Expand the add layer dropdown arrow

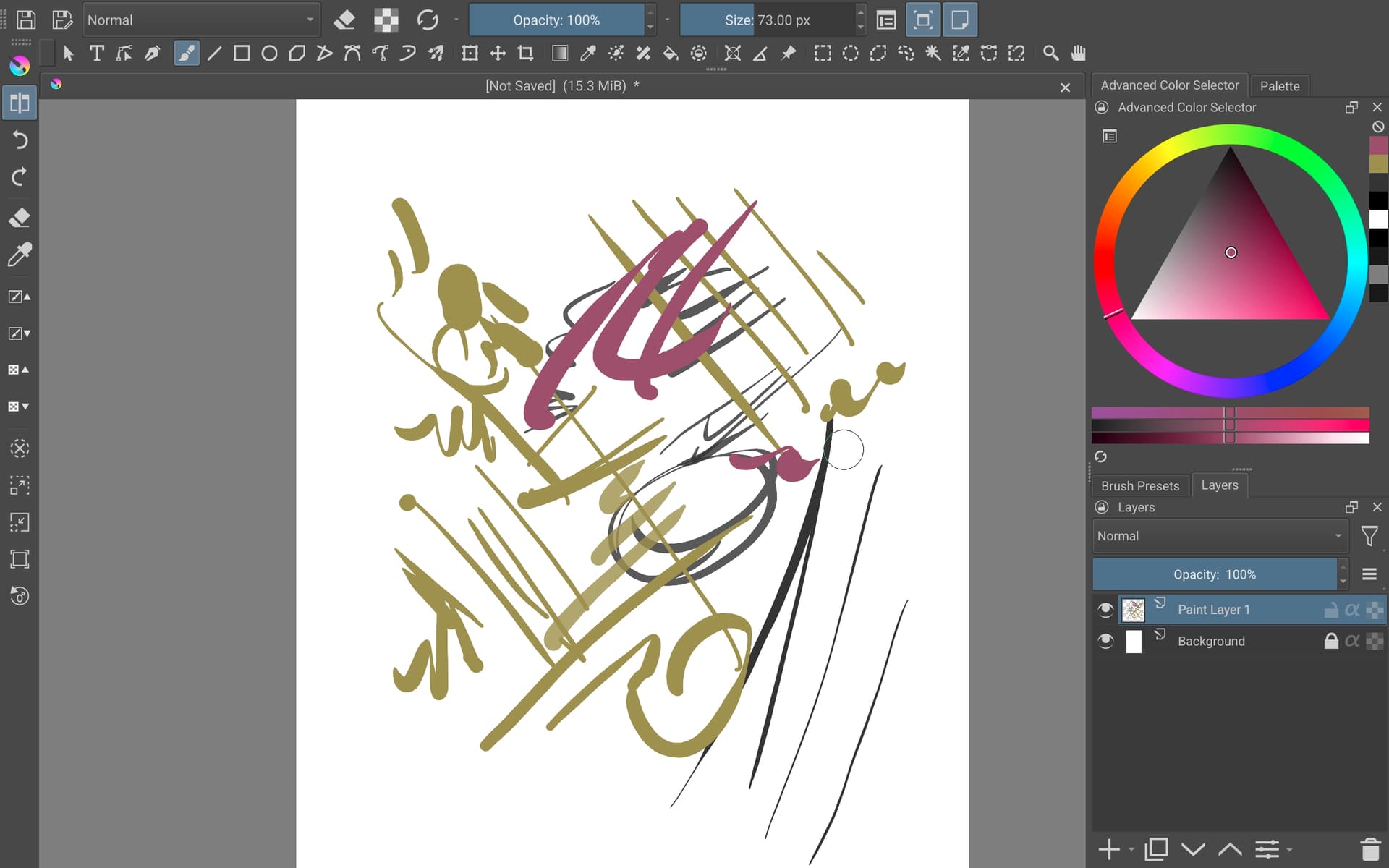pyautogui.click(x=1131, y=850)
